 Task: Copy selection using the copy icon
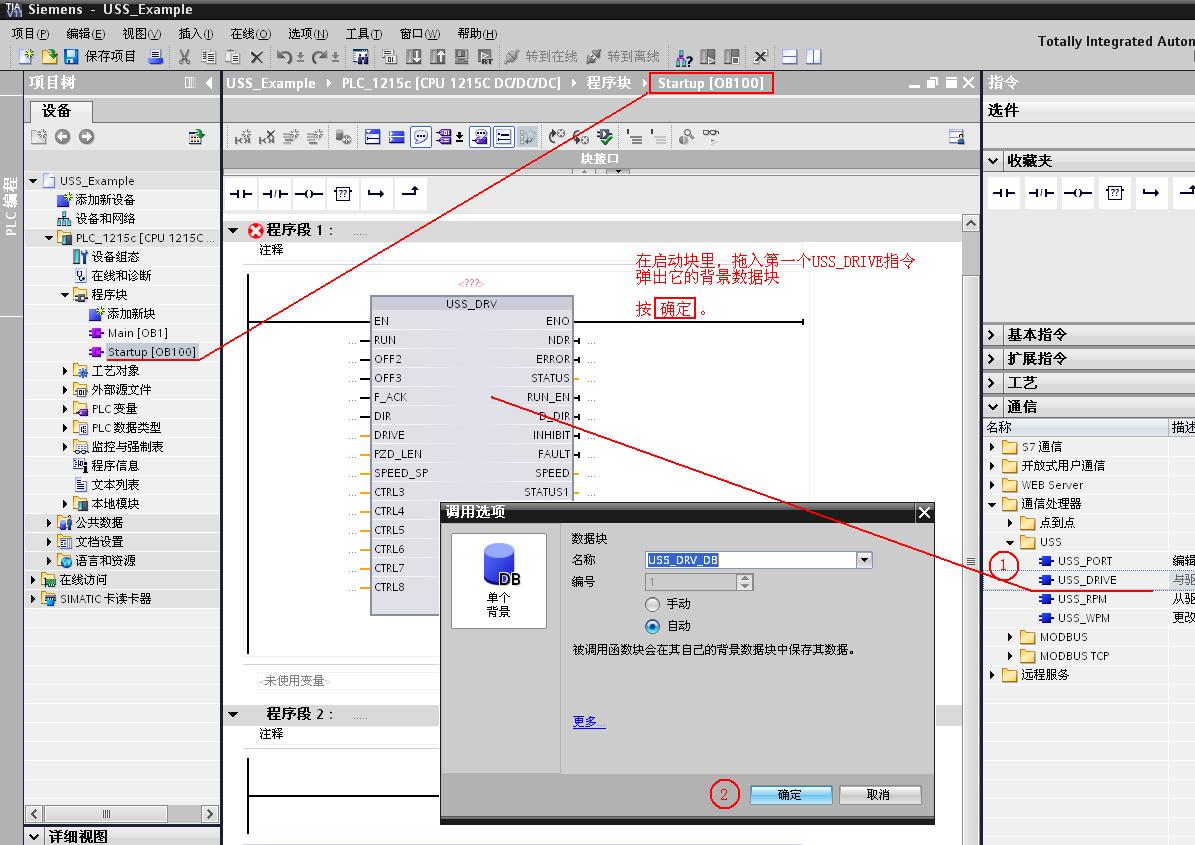pyautogui.click(x=209, y=56)
